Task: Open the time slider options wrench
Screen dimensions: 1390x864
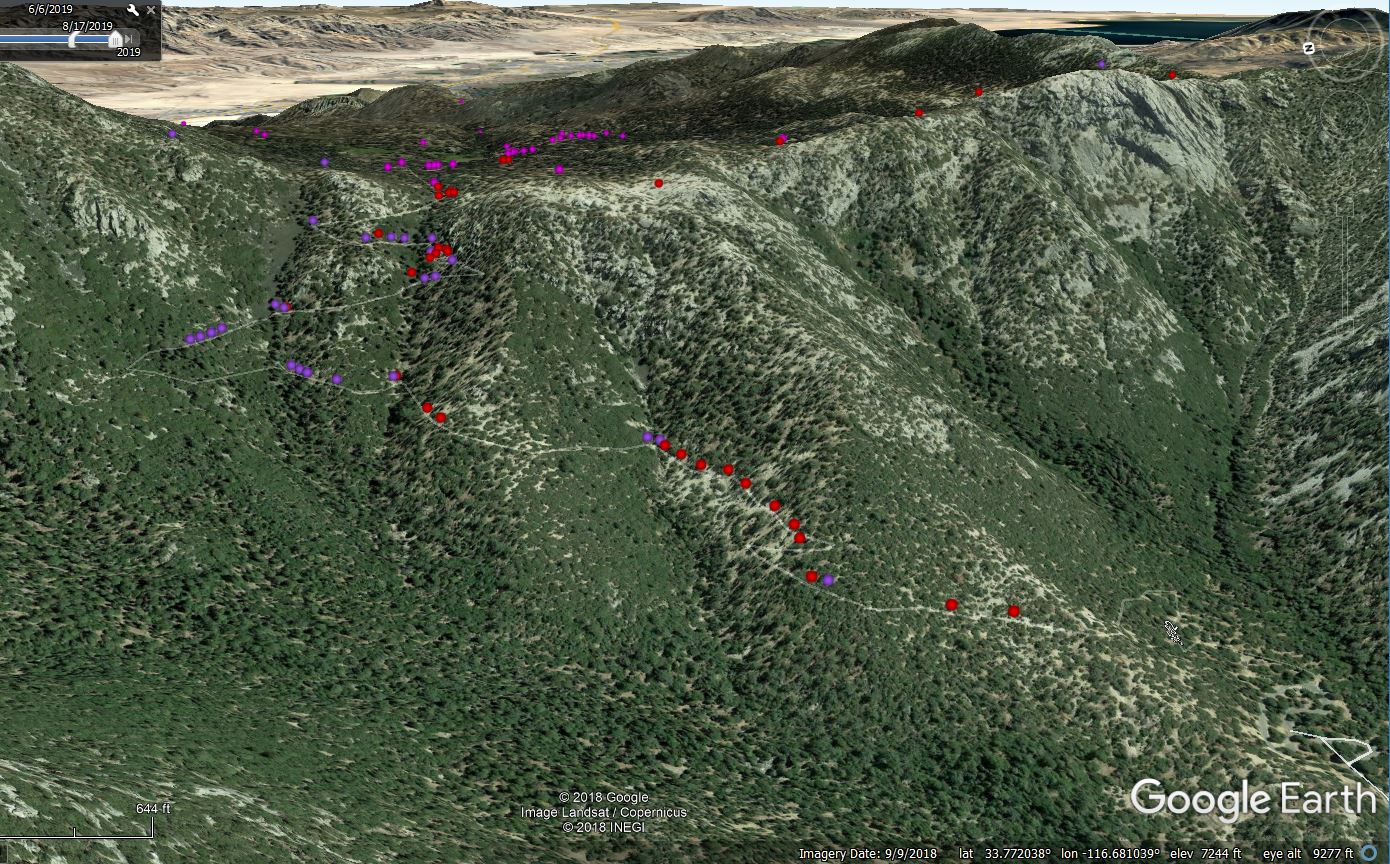Action: tap(133, 10)
